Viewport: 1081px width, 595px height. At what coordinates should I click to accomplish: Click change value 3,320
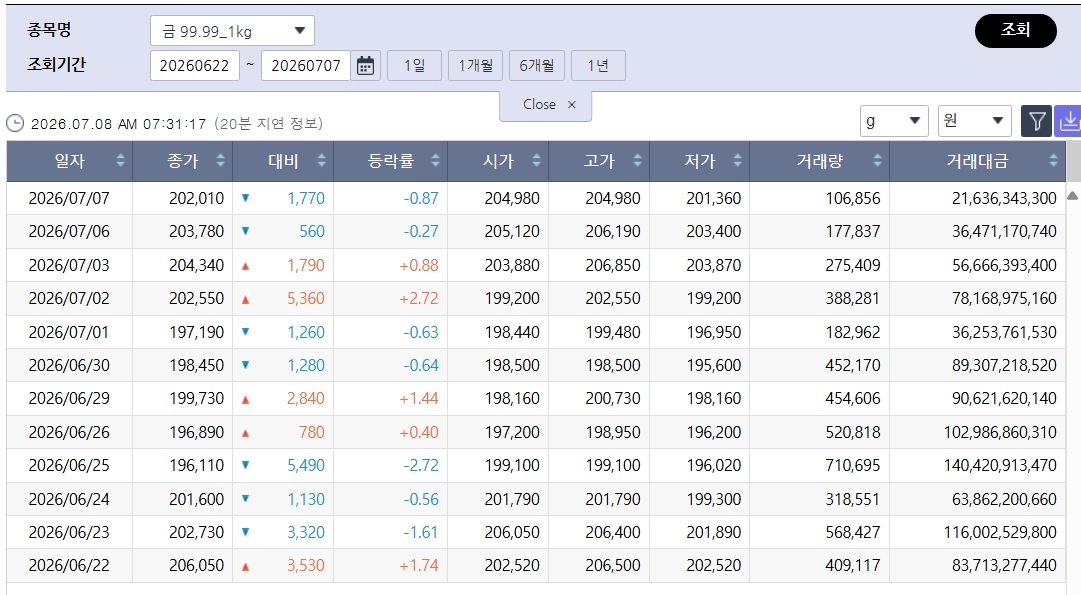305,532
